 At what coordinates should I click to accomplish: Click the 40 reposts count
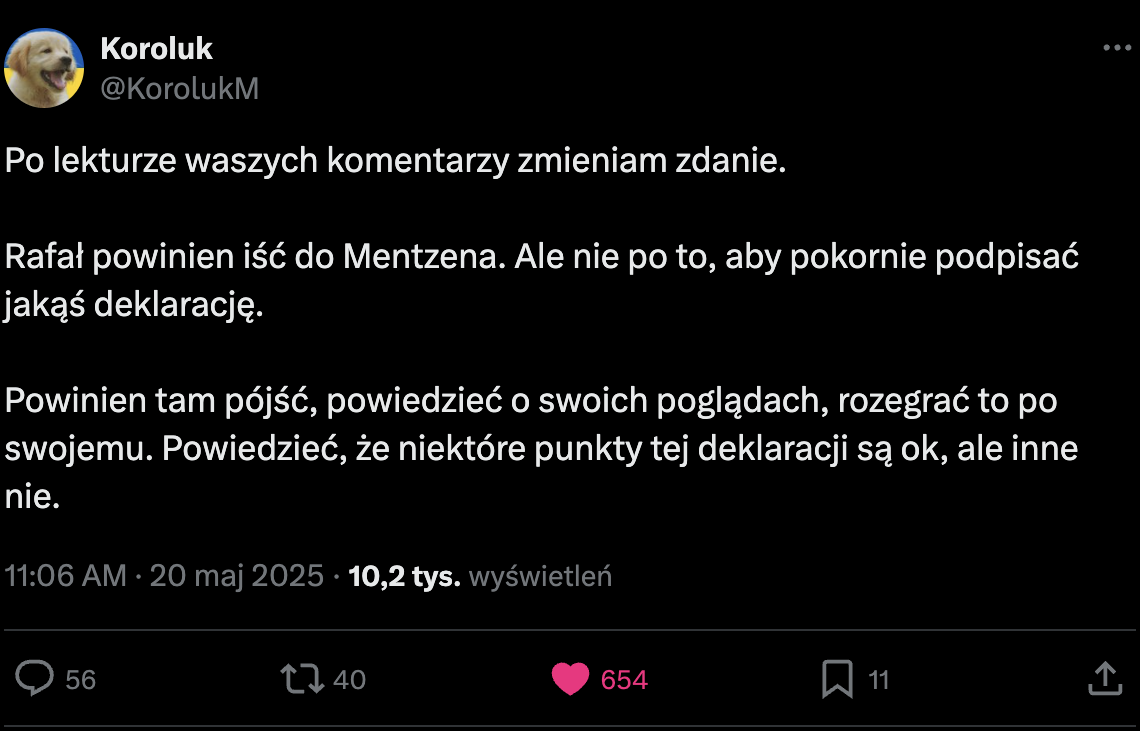coord(349,680)
